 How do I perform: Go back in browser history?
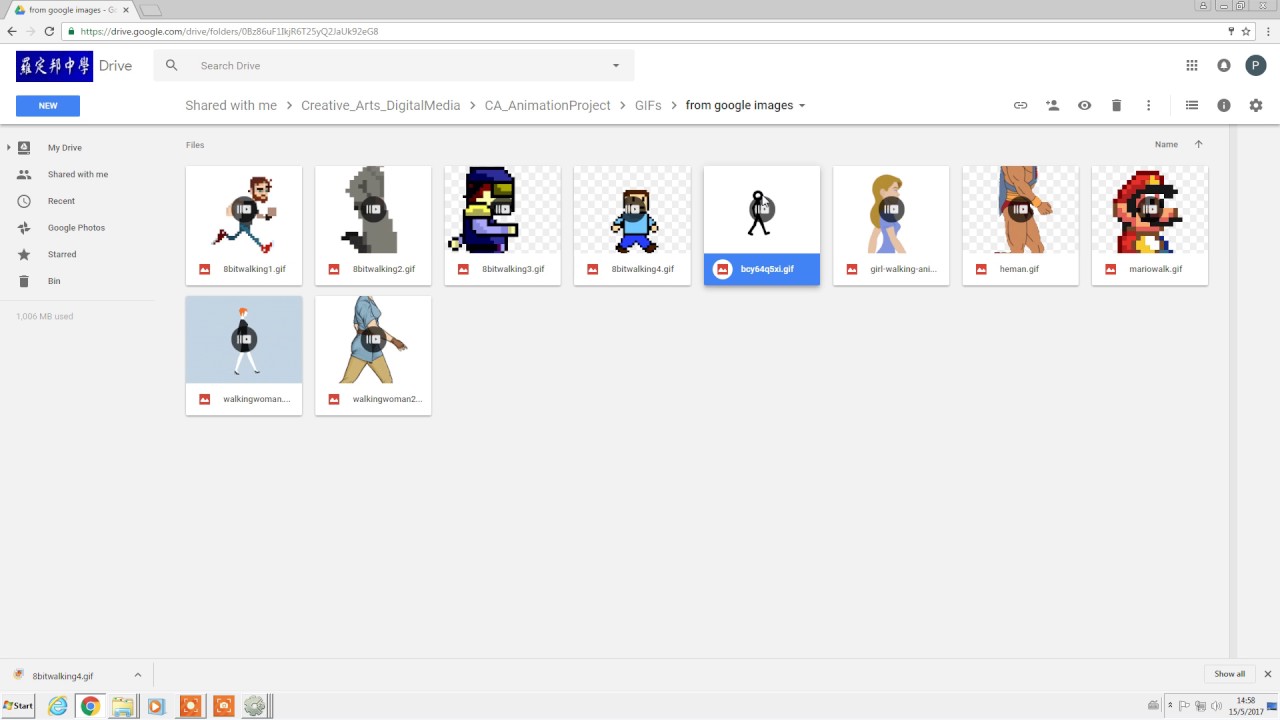(x=12, y=31)
